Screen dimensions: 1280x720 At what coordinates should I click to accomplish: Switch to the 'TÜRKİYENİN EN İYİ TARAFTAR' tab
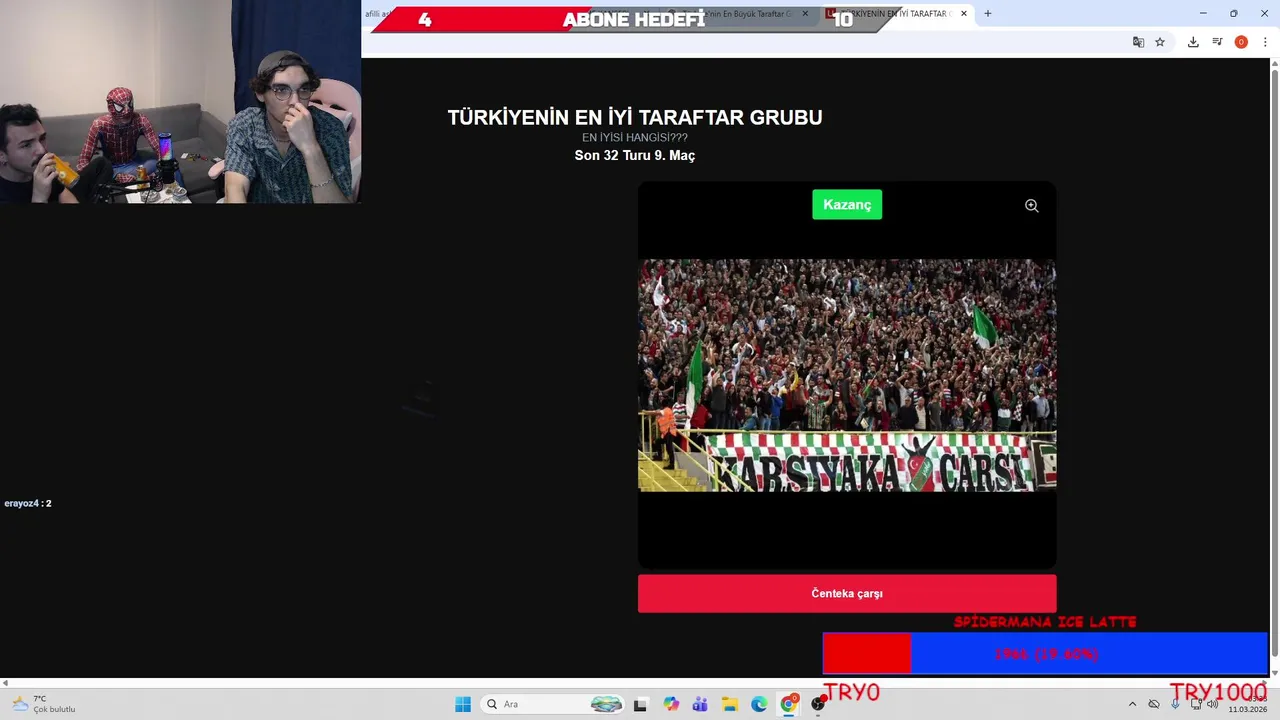click(x=895, y=14)
